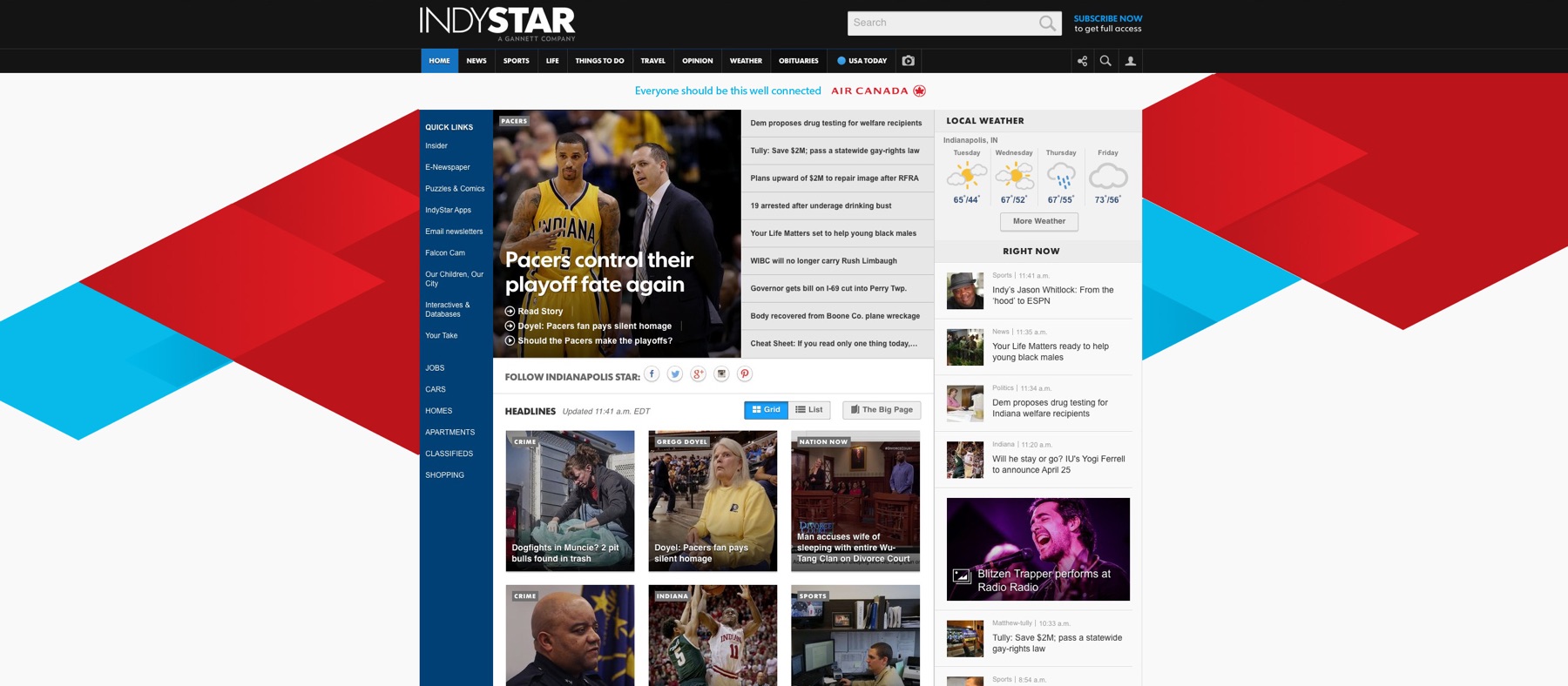Screen dimensions: 1568x686
Task: Follow Indianapolis Star on Pinterest
Action: pyautogui.click(x=745, y=373)
